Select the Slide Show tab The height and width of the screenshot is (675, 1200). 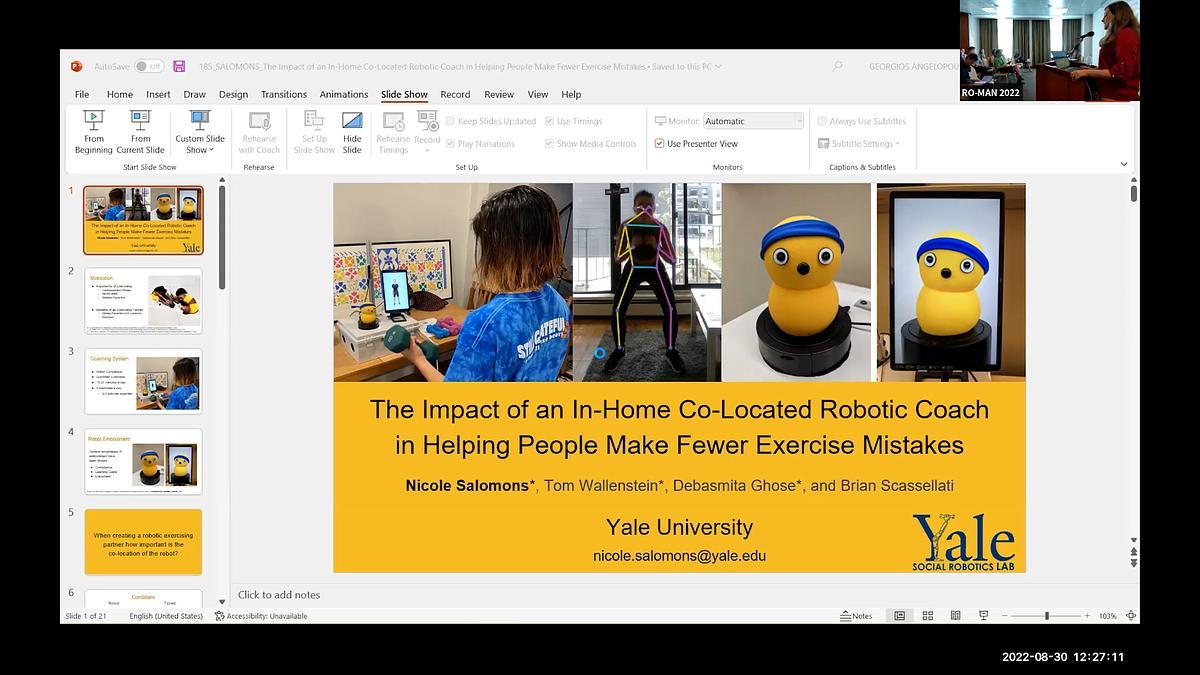pos(404,94)
